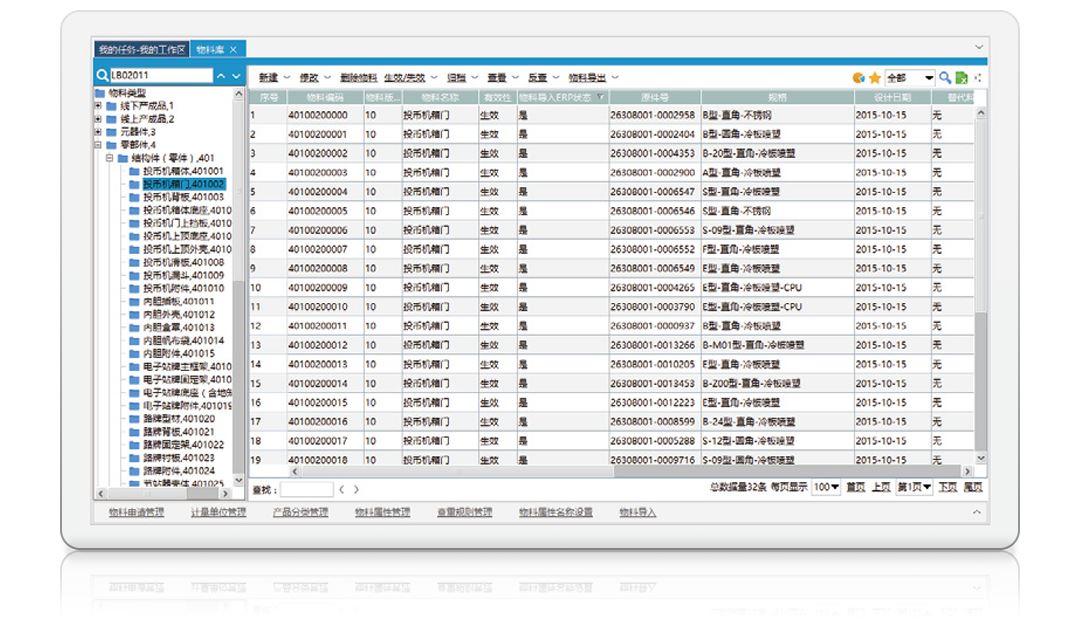
Task: Collapse the 结构件（零件）,401 tree node
Action: pyautogui.click(x=110, y=158)
